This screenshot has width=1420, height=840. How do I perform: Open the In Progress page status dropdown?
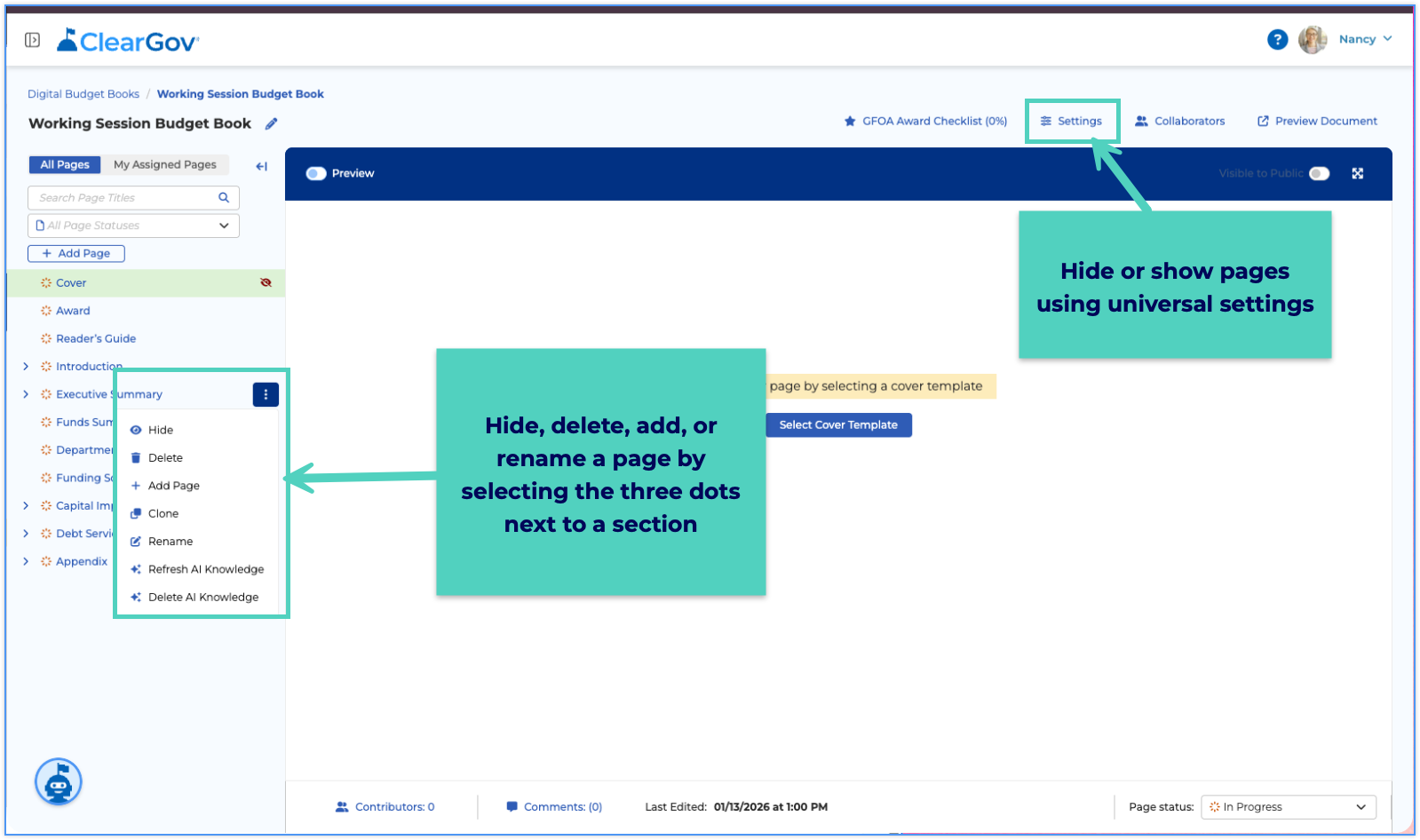tap(1289, 807)
